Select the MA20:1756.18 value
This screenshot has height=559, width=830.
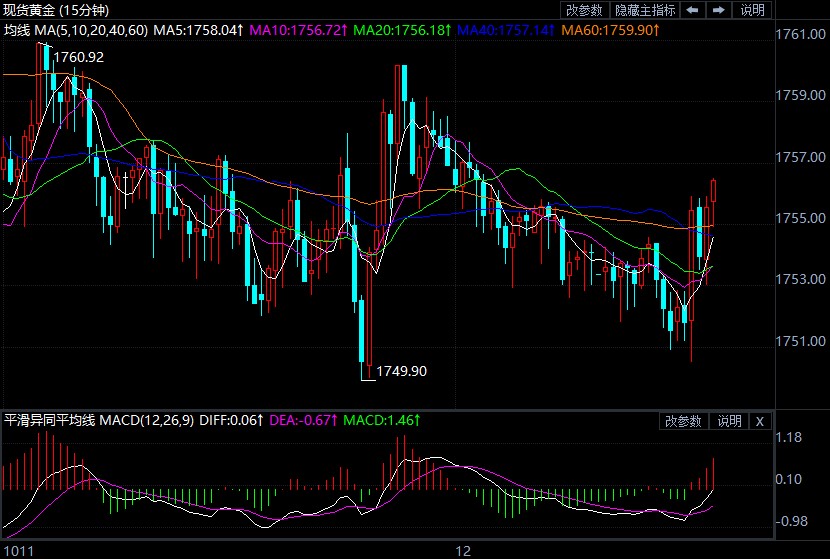(x=402, y=30)
